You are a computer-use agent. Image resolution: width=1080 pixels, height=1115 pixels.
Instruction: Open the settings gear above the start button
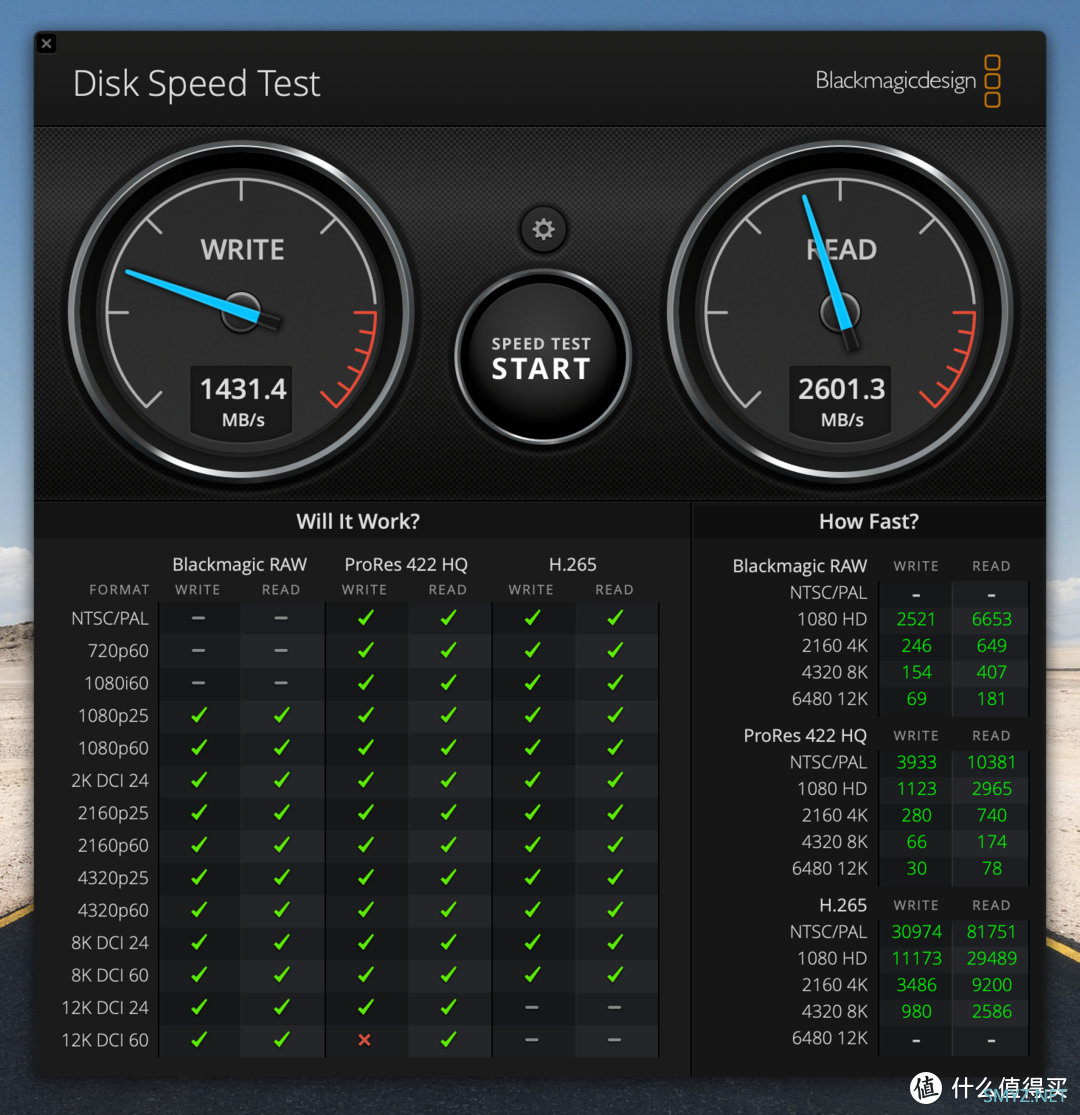543,229
